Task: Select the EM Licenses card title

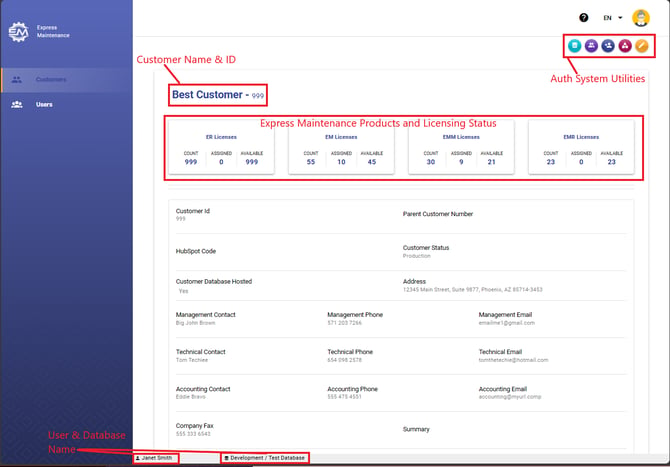Action: 341,137
